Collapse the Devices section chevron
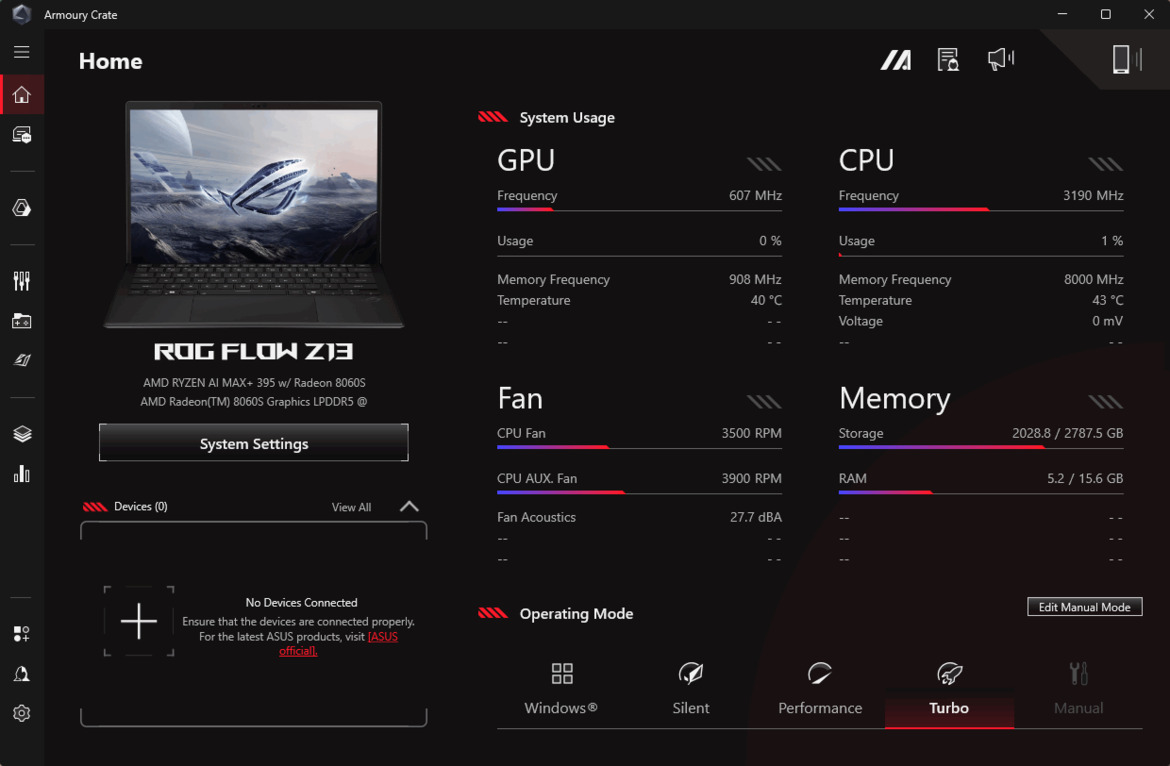This screenshot has height=766, width=1170. [408, 506]
